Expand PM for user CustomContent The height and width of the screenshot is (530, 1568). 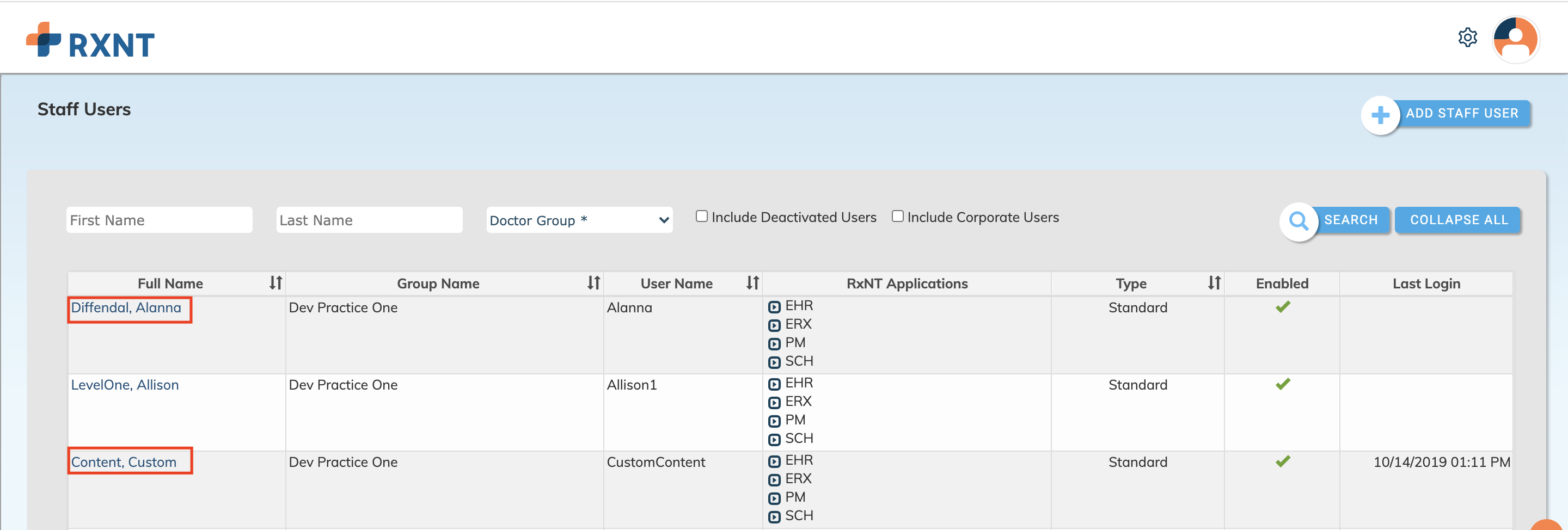pos(774,499)
